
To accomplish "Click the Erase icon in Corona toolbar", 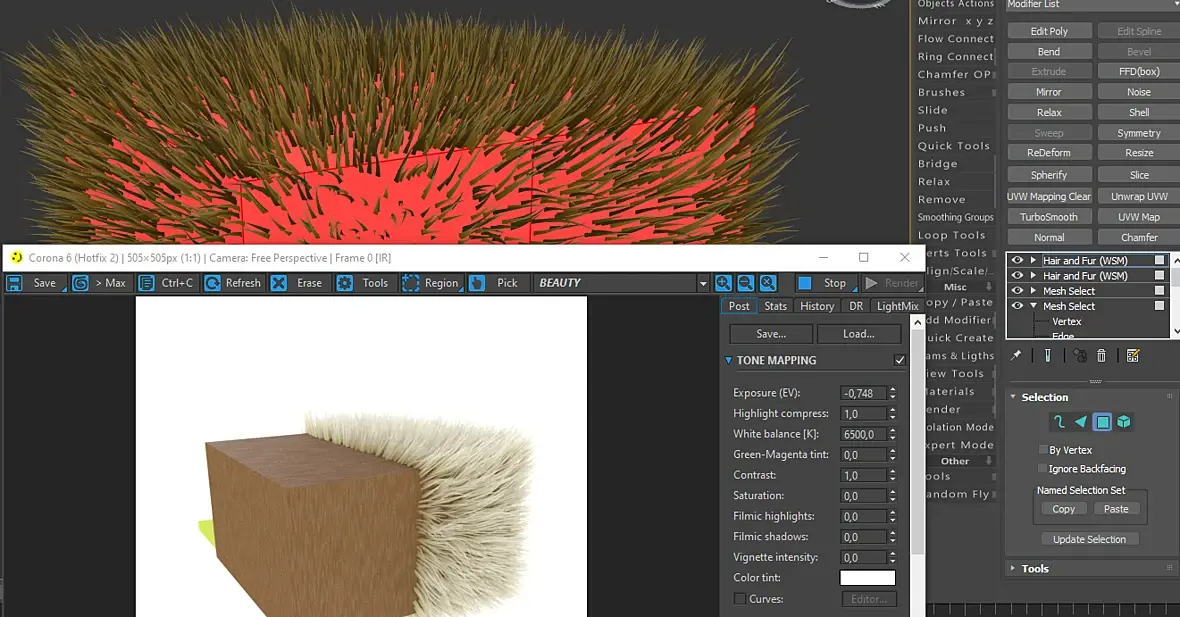I will [x=279, y=283].
